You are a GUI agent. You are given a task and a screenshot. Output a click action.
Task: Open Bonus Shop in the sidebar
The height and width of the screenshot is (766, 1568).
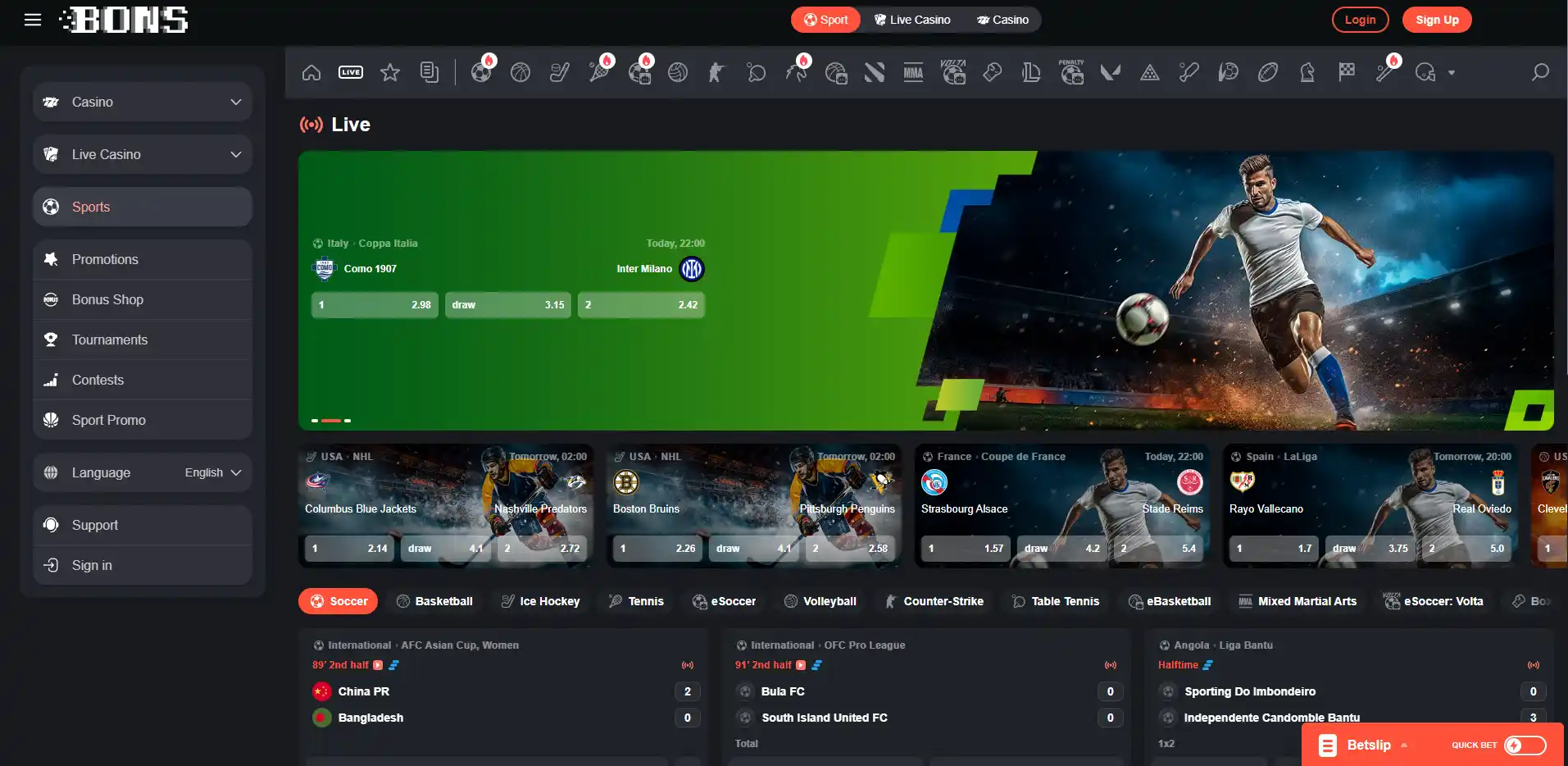coord(143,299)
